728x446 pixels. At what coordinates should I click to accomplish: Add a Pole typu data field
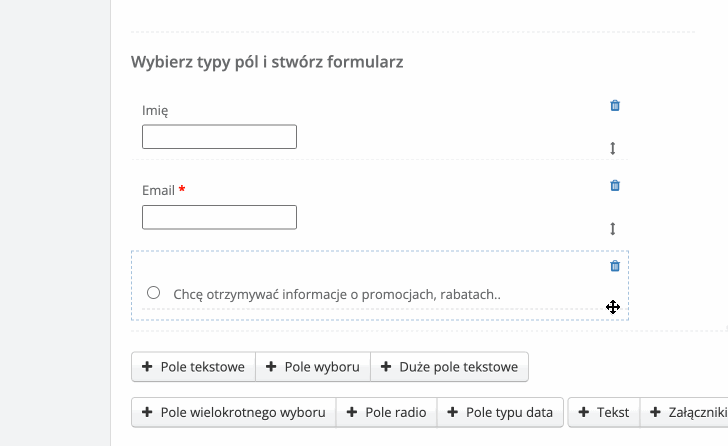pos(499,412)
